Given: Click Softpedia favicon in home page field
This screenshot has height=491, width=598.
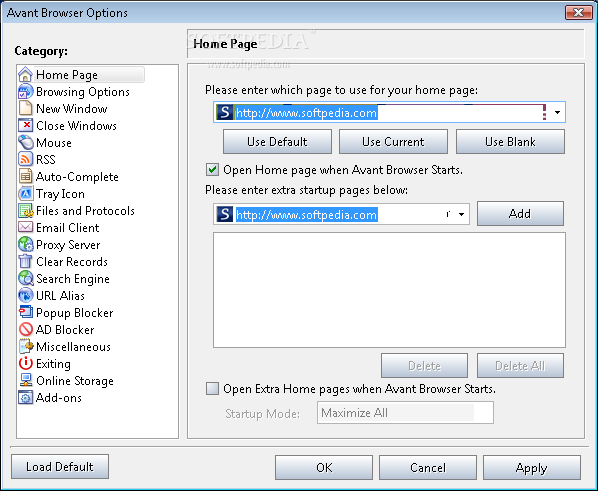Looking at the screenshot, I should [225, 112].
